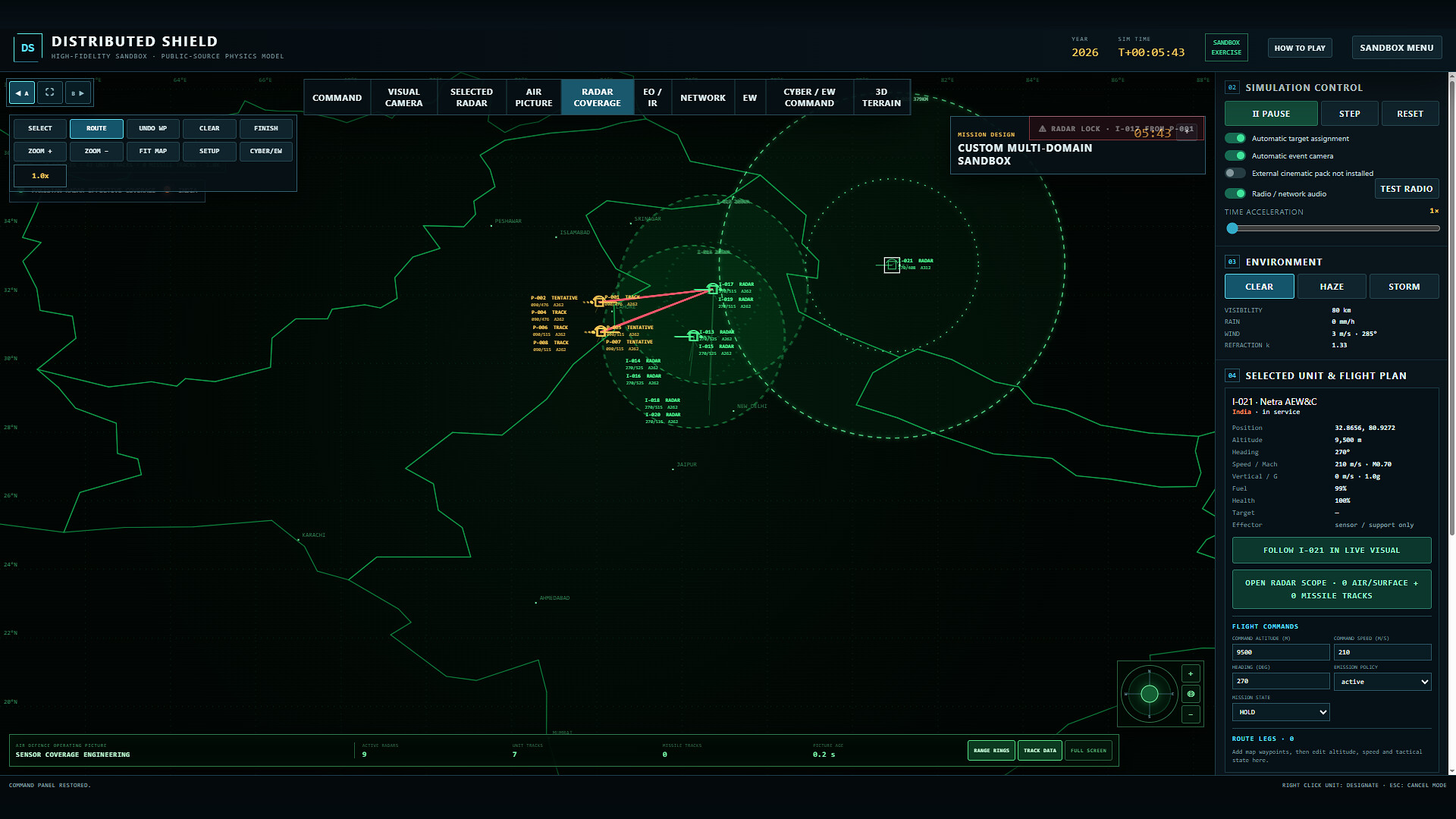The height and width of the screenshot is (819, 1456).
Task: Toggle Automatic event camera switch
Action: coord(1235,155)
